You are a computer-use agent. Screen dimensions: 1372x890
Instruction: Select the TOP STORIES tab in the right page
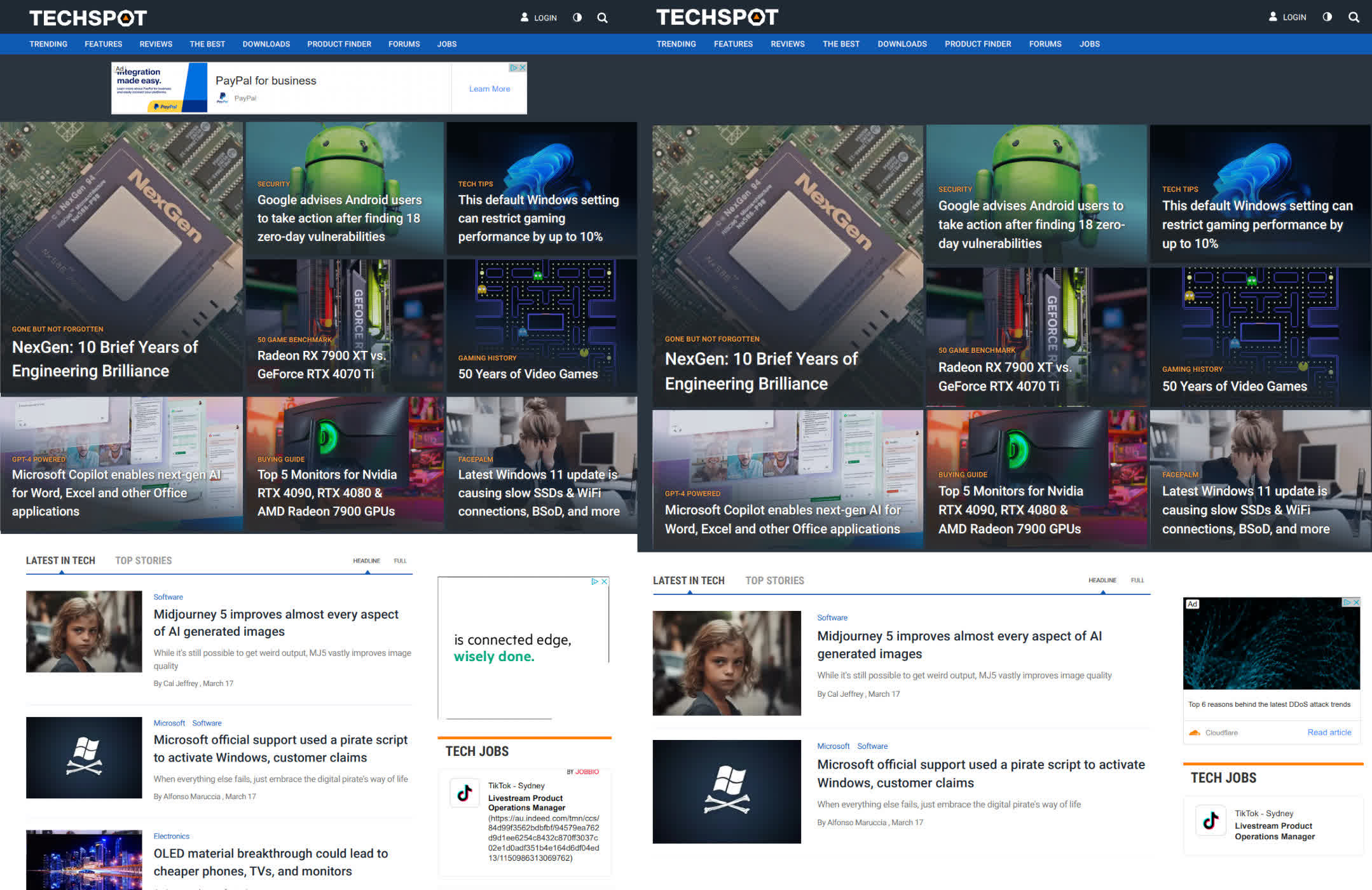pos(774,580)
